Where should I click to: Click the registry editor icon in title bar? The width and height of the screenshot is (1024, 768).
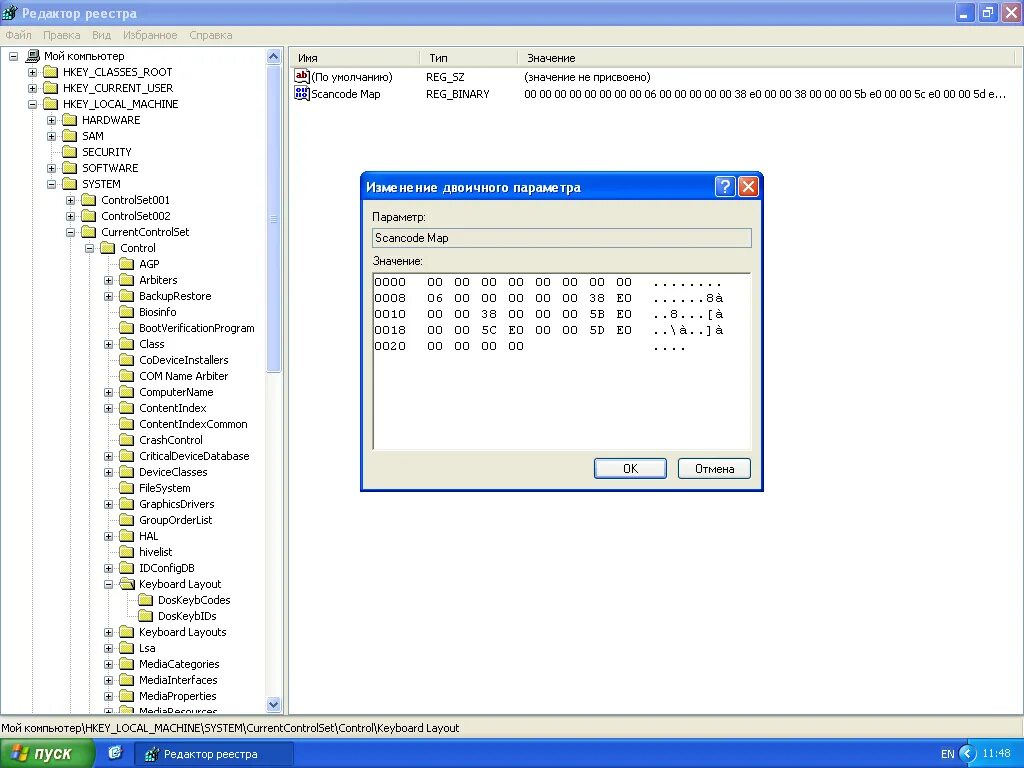(10, 12)
